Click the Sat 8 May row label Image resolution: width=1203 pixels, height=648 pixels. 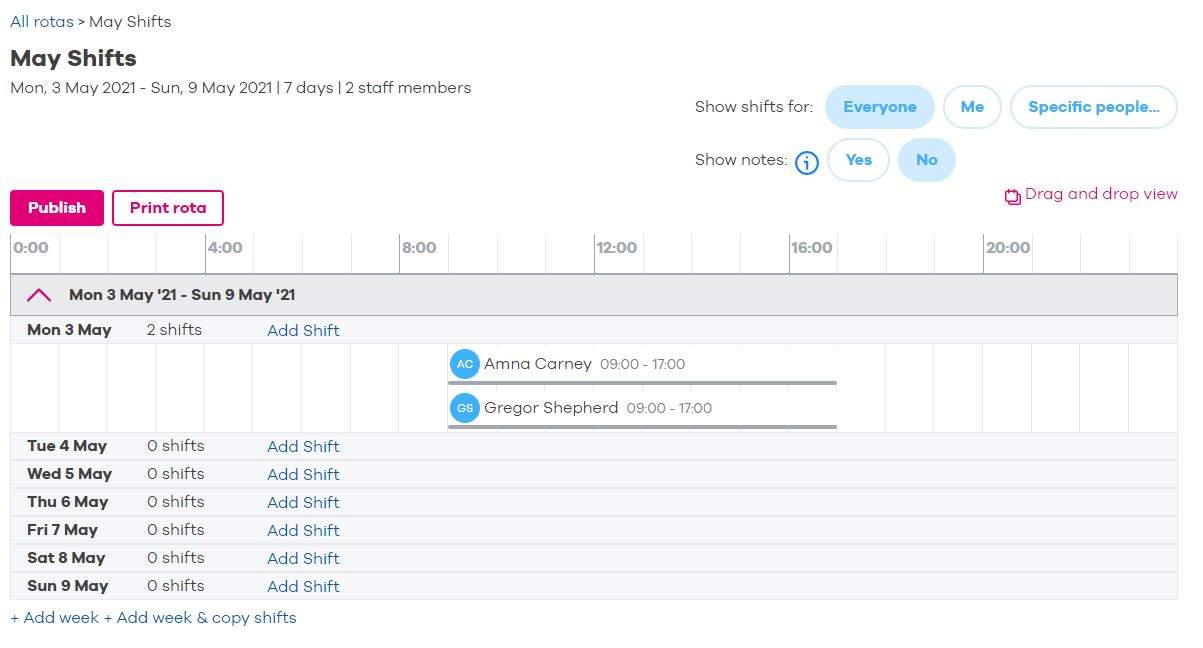pos(66,558)
